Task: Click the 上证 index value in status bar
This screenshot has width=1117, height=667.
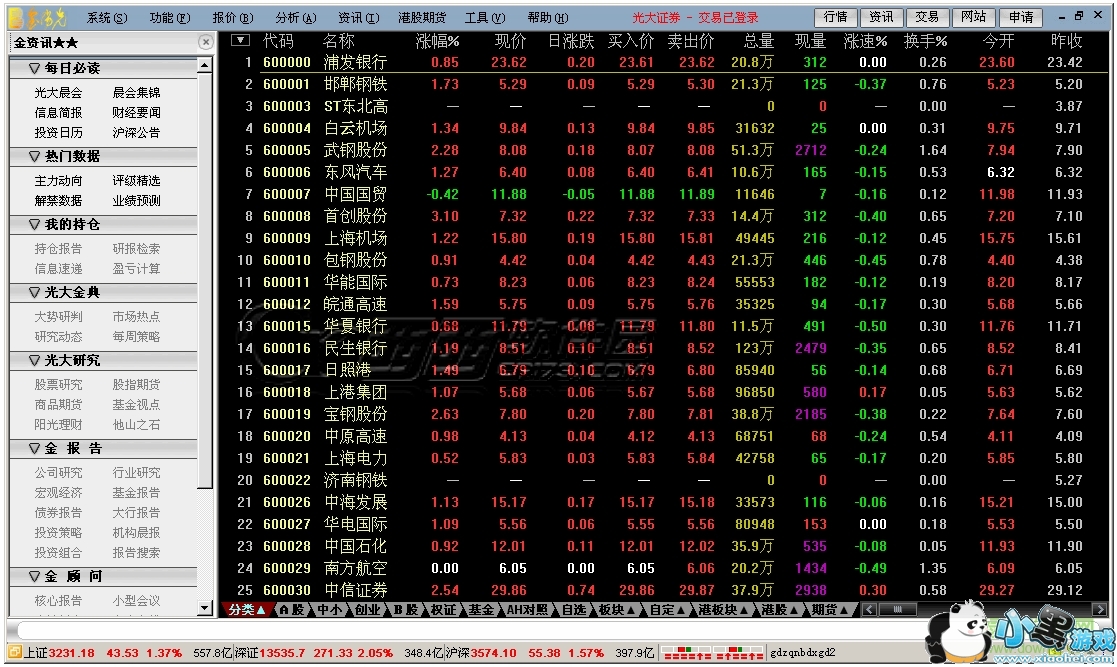Action: (72, 653)
